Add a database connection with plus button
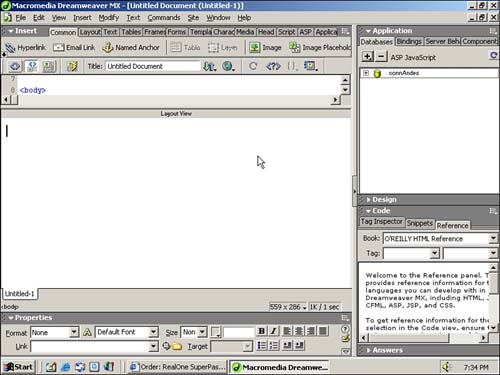Image resolution: width=500 pixels, height=375 pixels. coord(367,56)
